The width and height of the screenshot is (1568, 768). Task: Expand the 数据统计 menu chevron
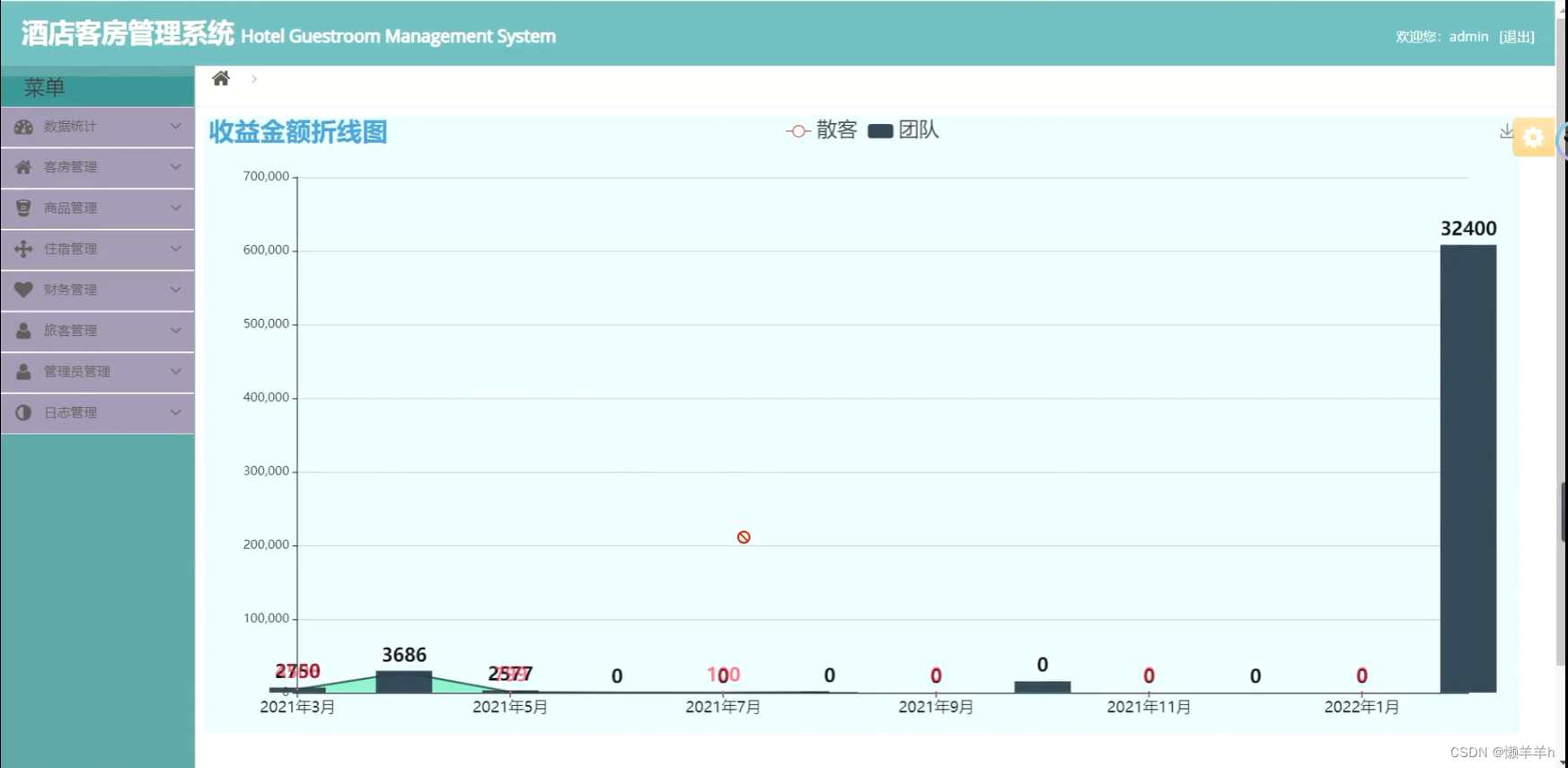176,126
